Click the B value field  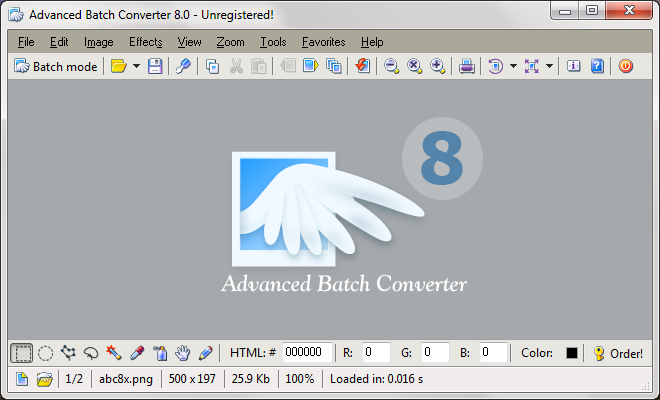[493, 352]
